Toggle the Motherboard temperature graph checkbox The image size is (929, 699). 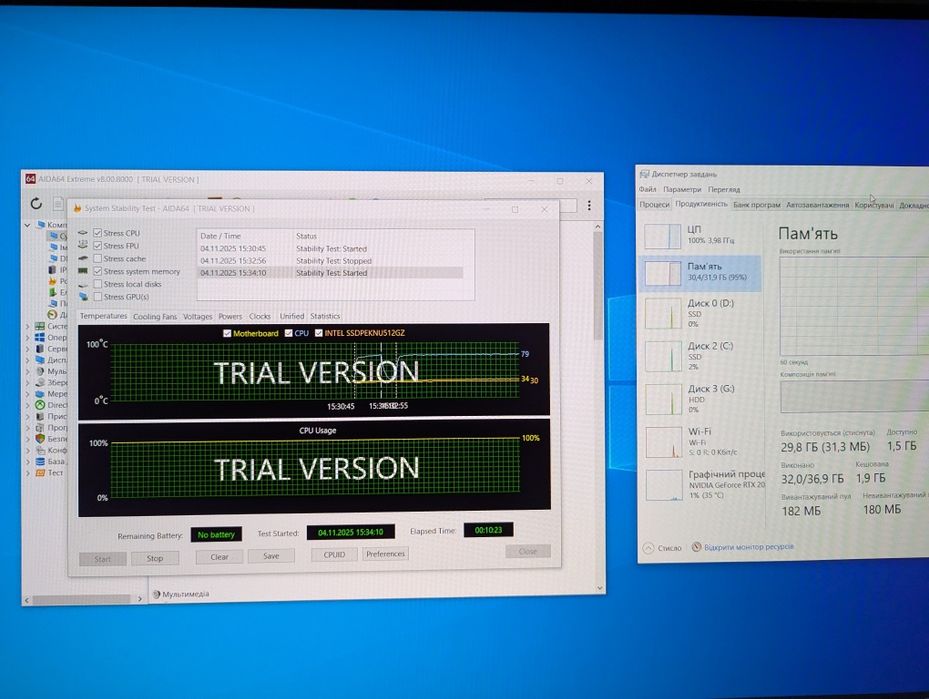pos(227,333)
